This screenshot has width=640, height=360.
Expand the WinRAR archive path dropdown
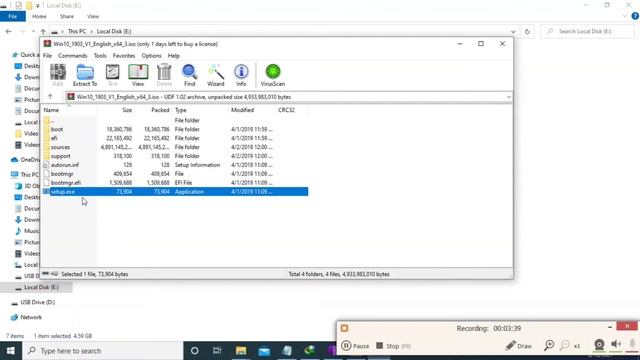click(509, 97)
